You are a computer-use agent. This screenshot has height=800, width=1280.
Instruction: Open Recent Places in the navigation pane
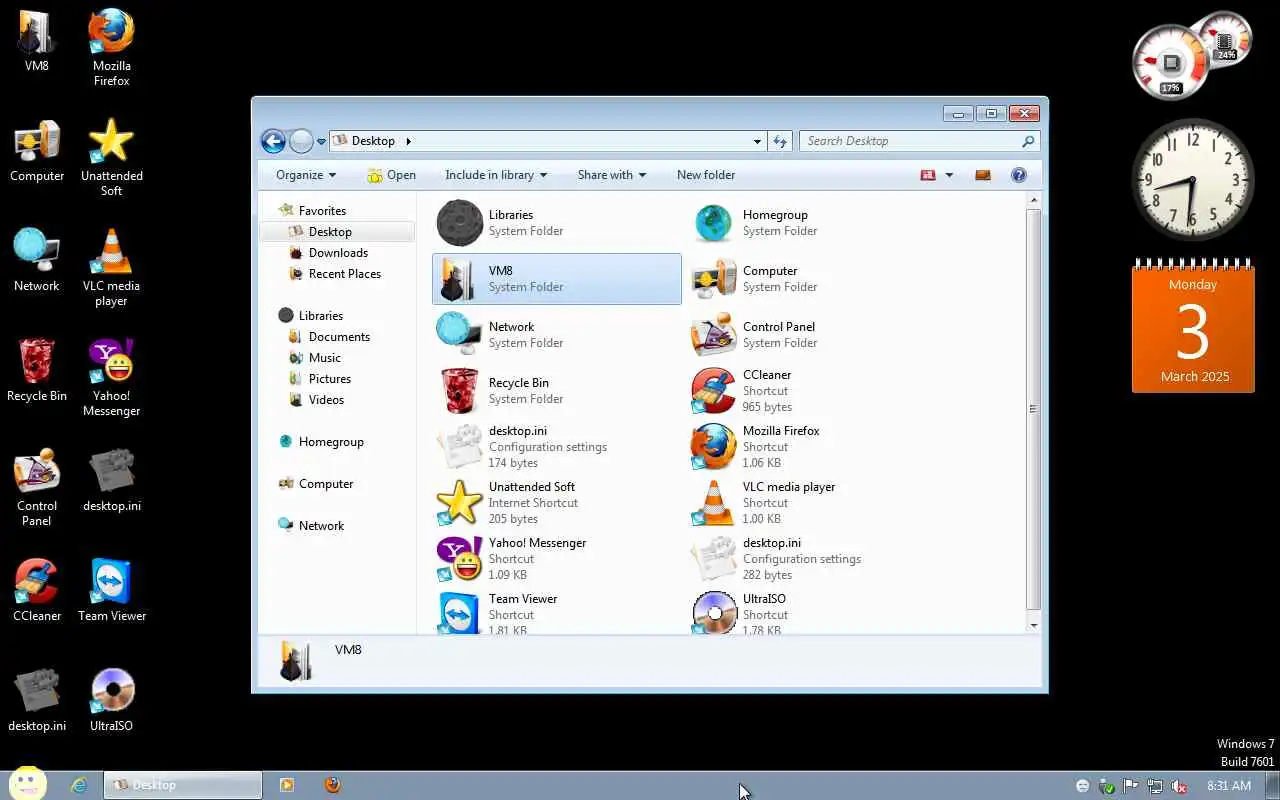344,274
